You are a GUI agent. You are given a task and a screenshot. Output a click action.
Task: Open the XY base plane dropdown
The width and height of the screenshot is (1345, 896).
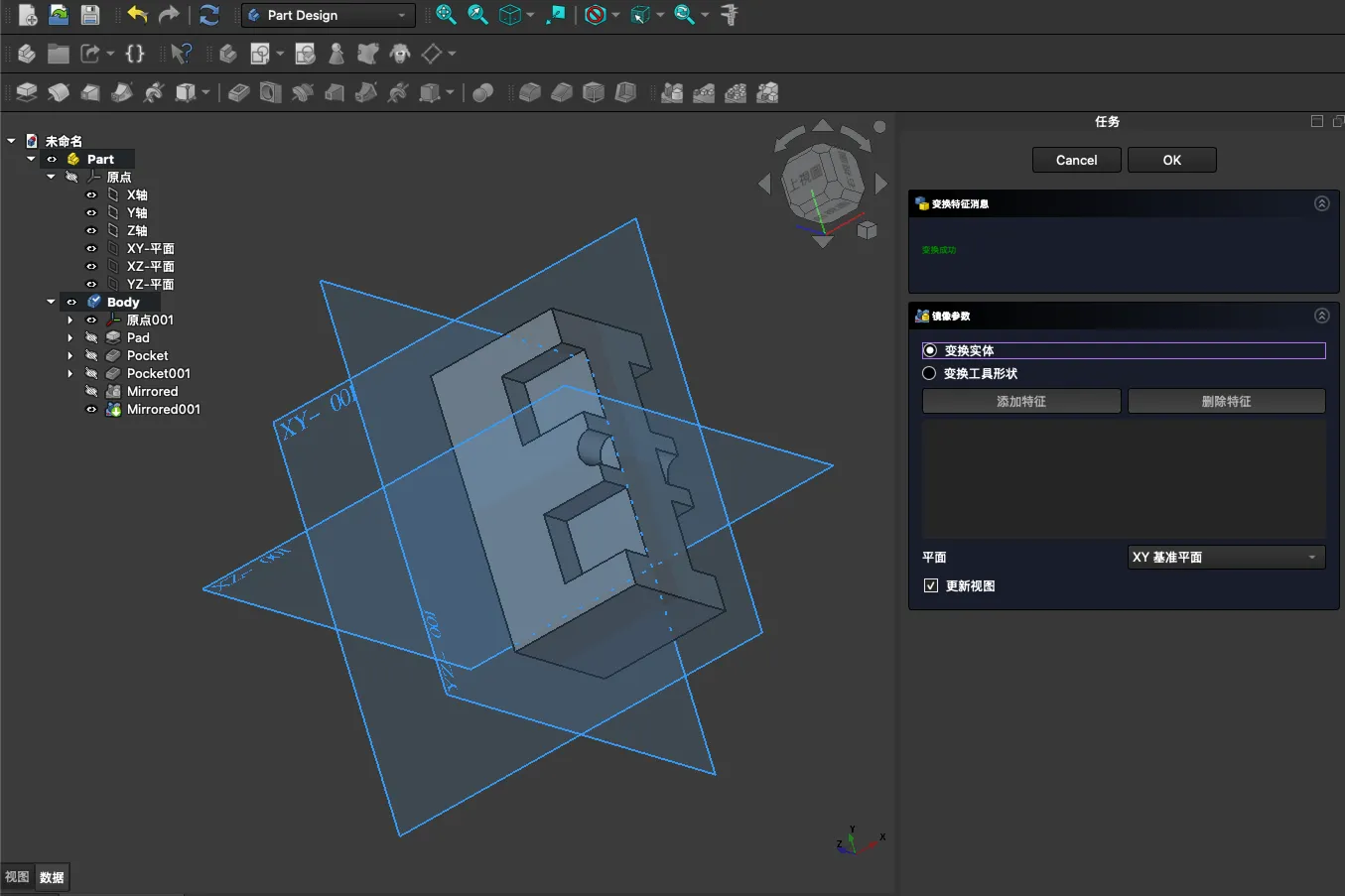(1226, 557)
